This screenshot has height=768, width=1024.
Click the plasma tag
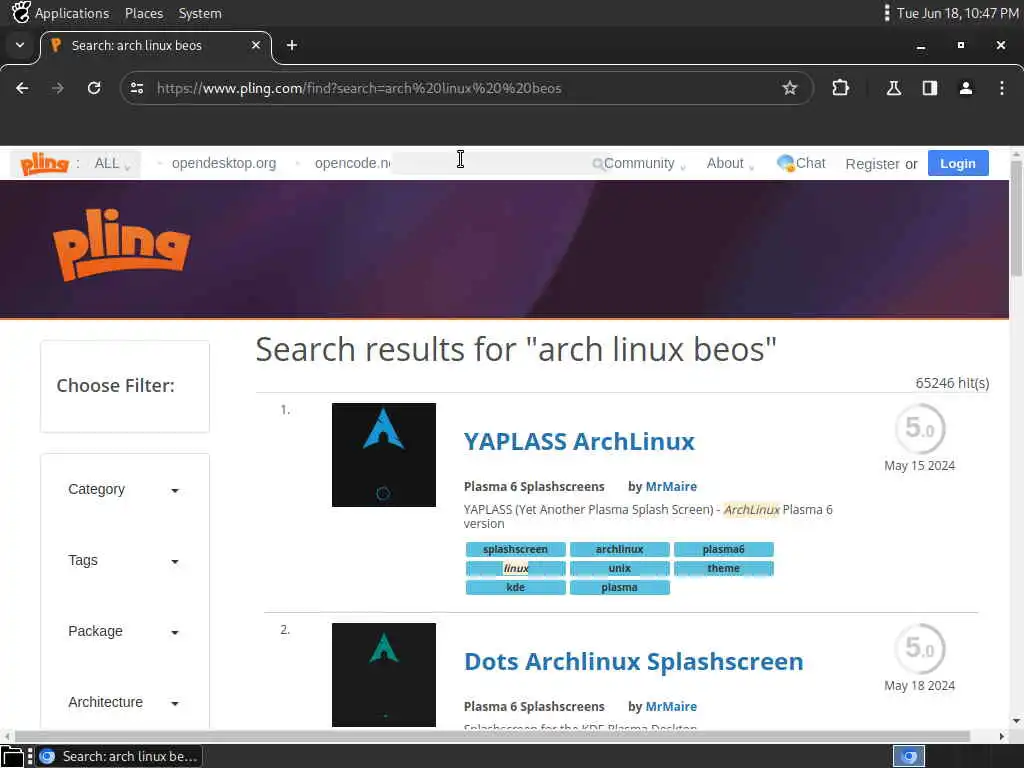[619, 587]
